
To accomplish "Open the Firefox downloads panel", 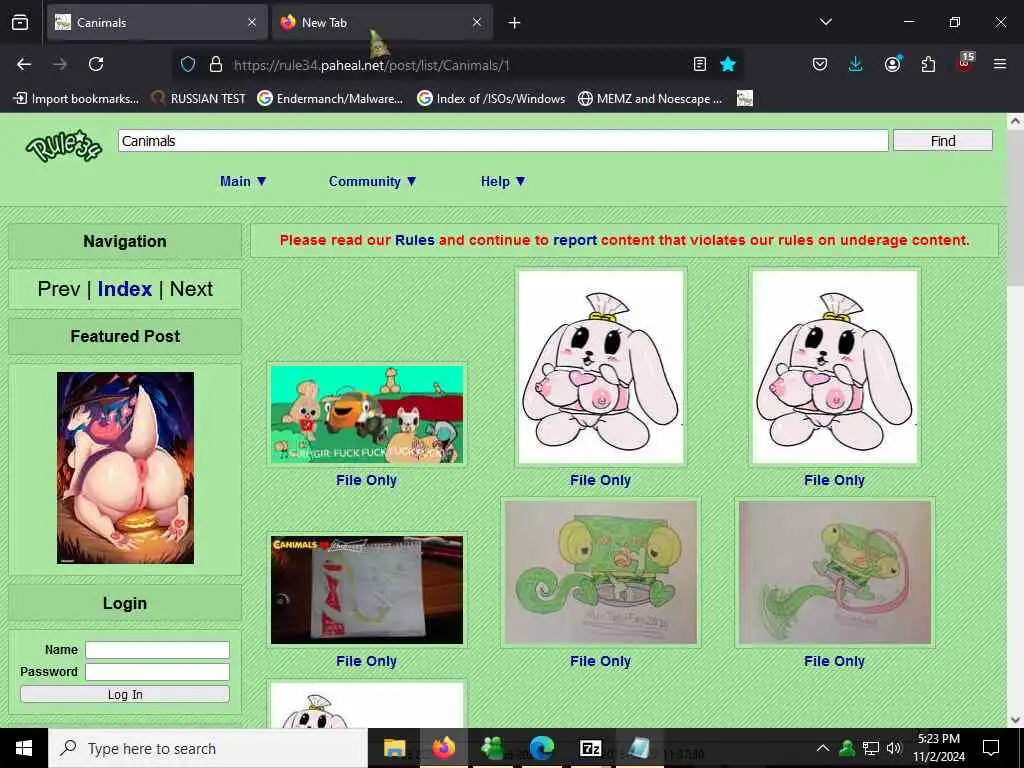I will [856, 64].
